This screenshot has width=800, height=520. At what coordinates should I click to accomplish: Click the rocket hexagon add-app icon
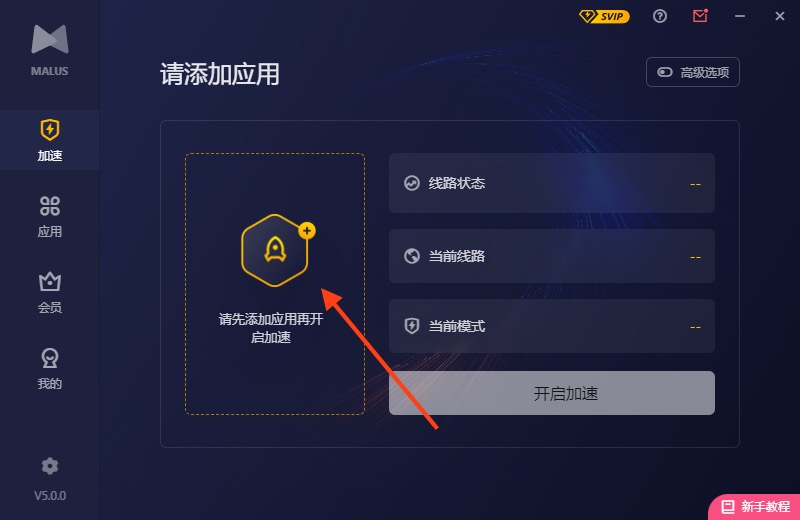275,250
